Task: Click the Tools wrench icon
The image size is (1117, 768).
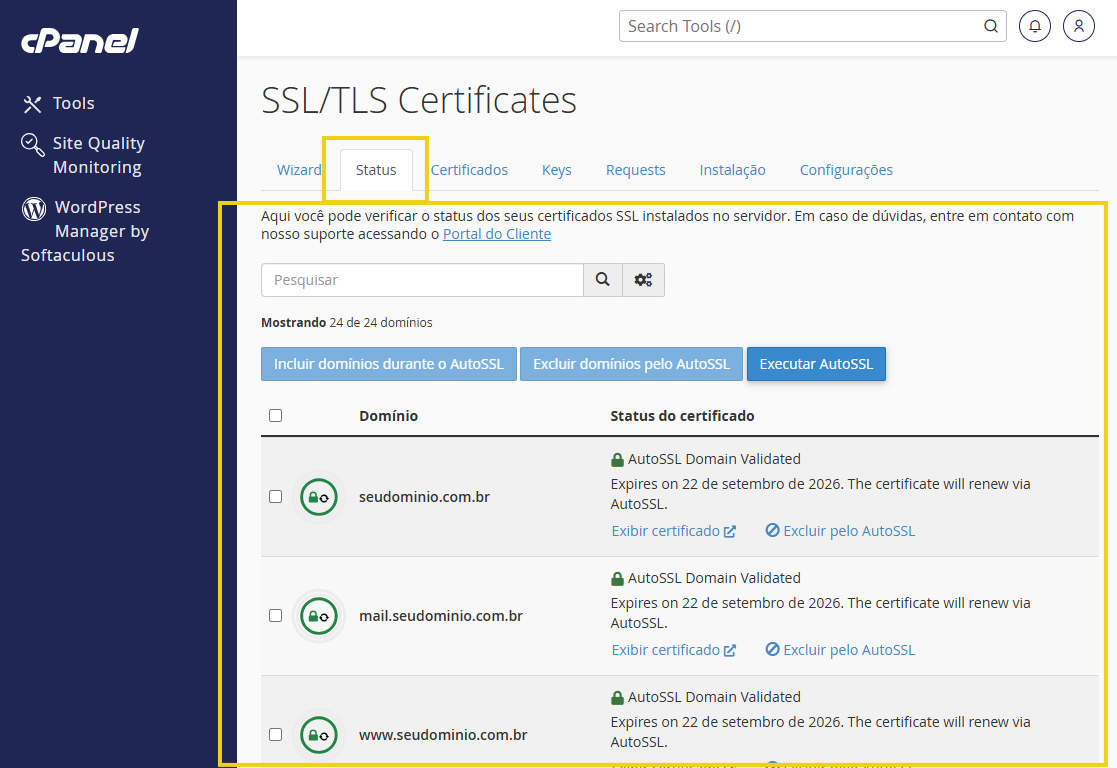Action: point(32,105)
